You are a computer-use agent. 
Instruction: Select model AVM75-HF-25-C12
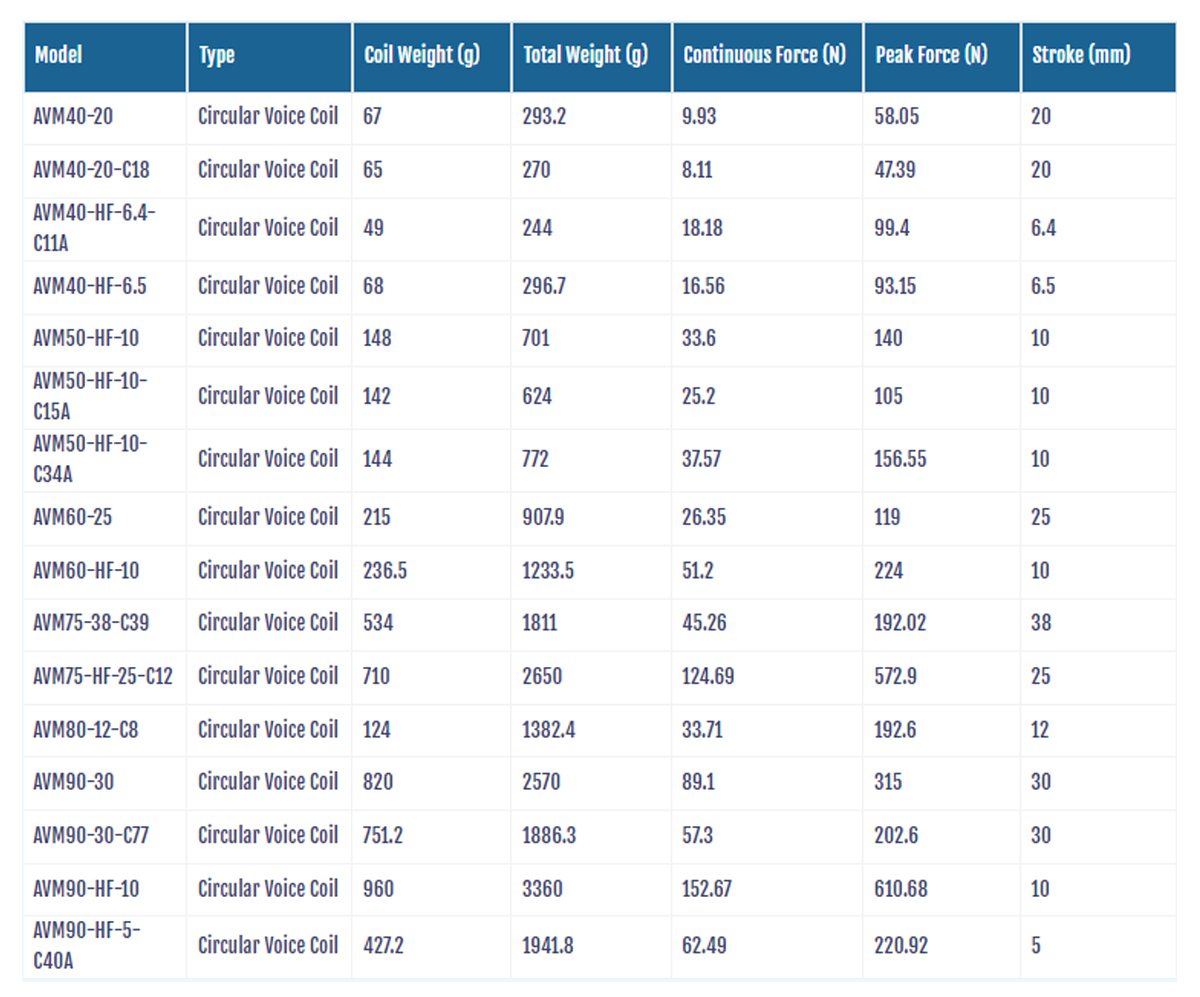(103, 677)
